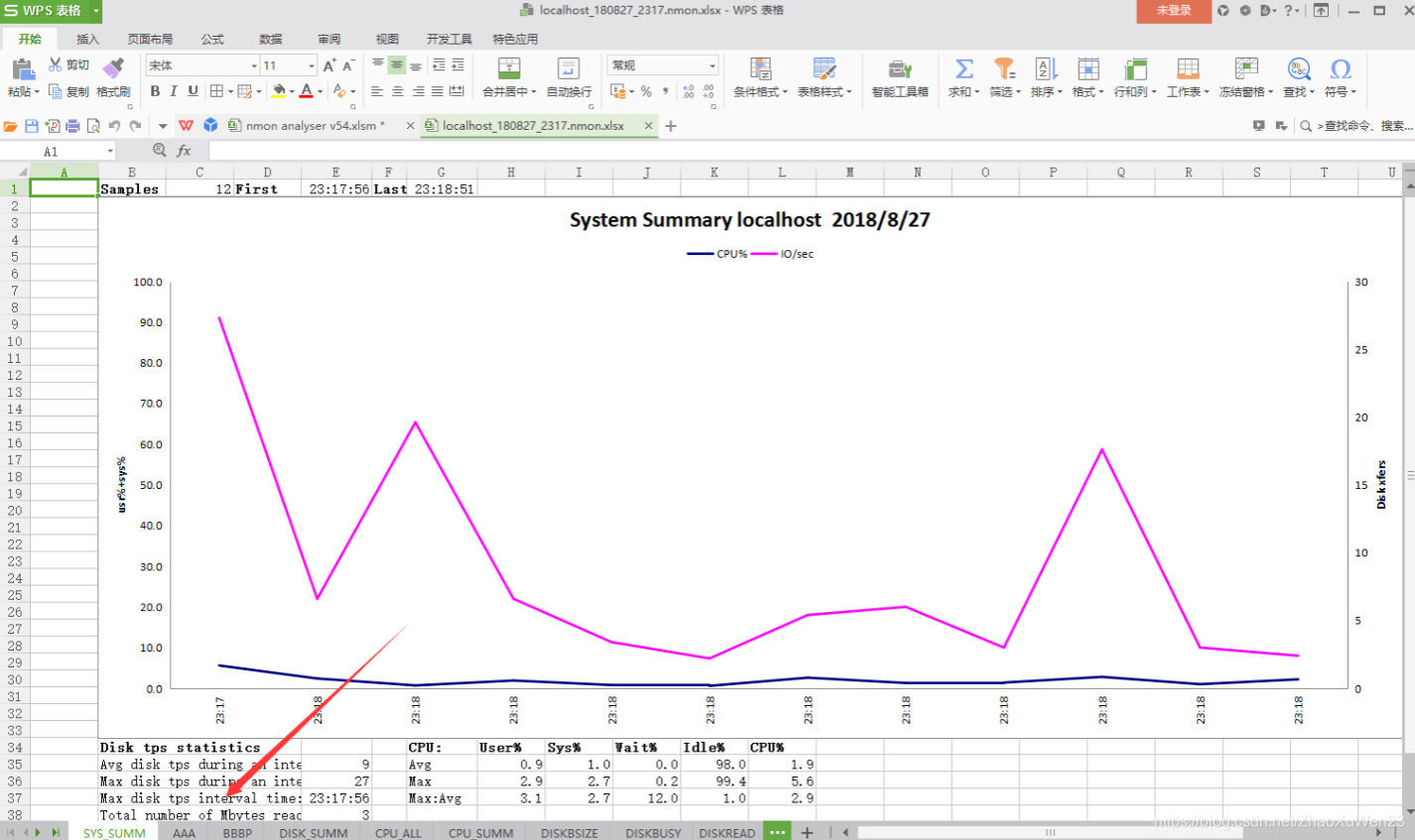Viewport: 1415px width, 840px height.
Task: Click the Table Style (表格样式) icon
Action: point(825,67)
